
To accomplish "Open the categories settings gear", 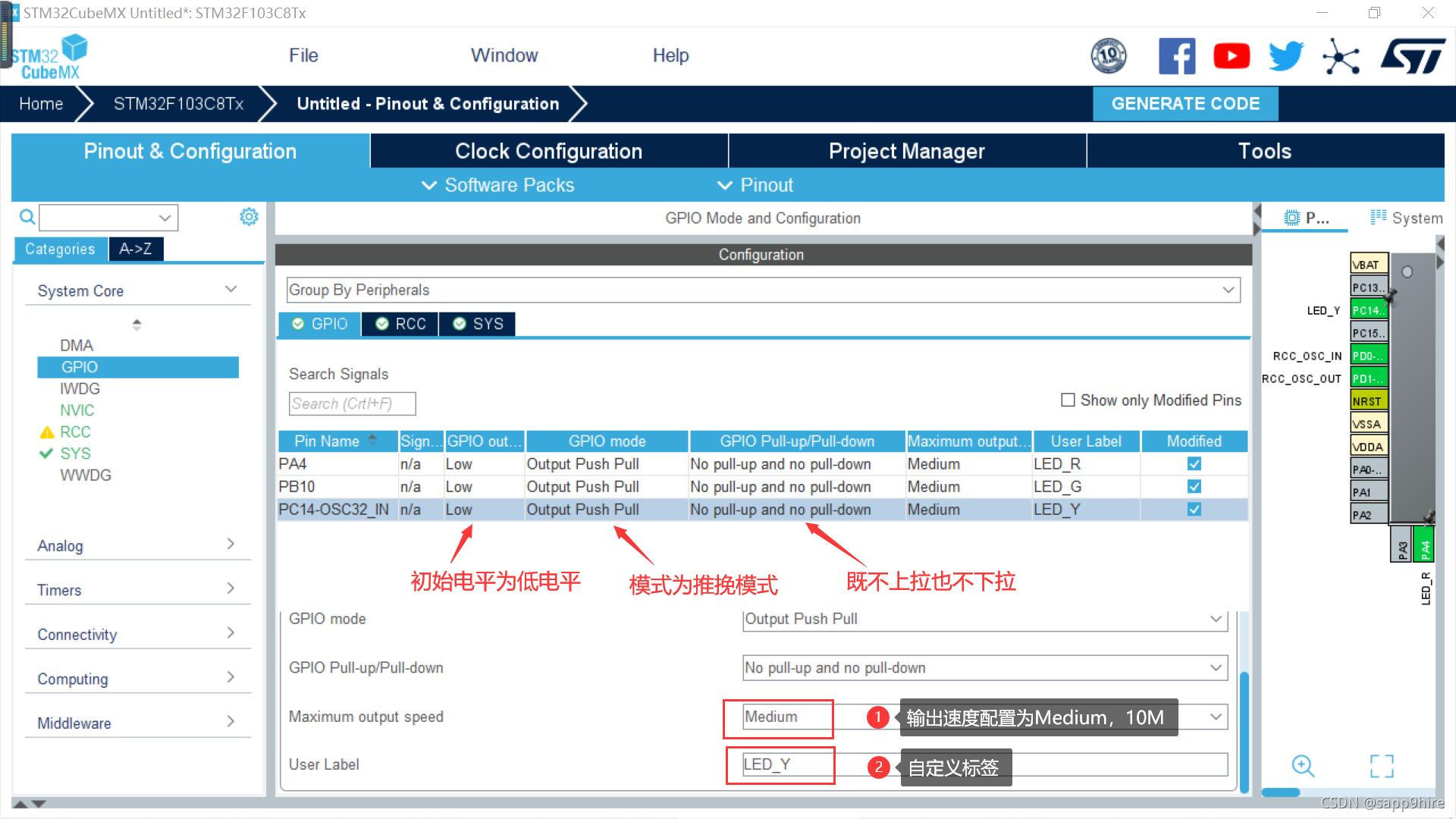I will click(x=249, y=217).
